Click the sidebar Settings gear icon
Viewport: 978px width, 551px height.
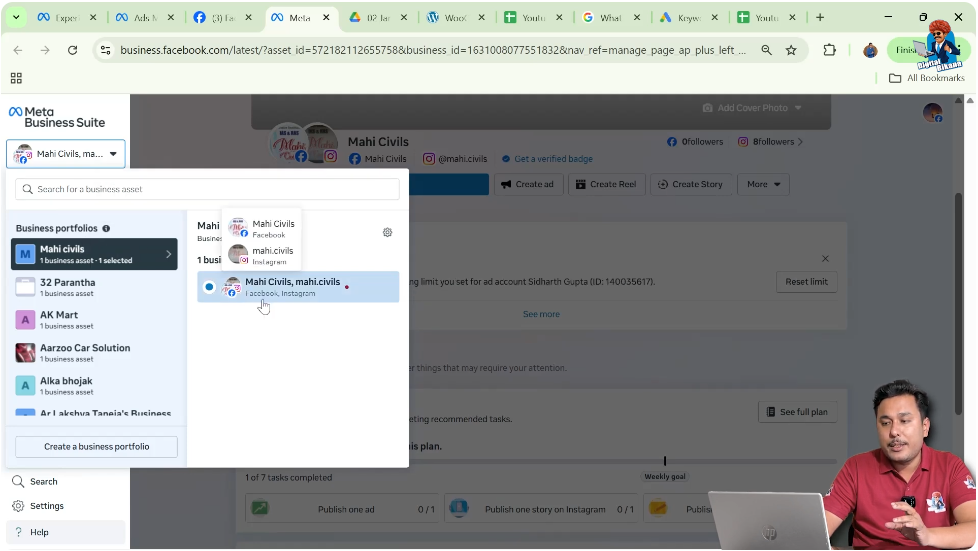pos(18,506)
